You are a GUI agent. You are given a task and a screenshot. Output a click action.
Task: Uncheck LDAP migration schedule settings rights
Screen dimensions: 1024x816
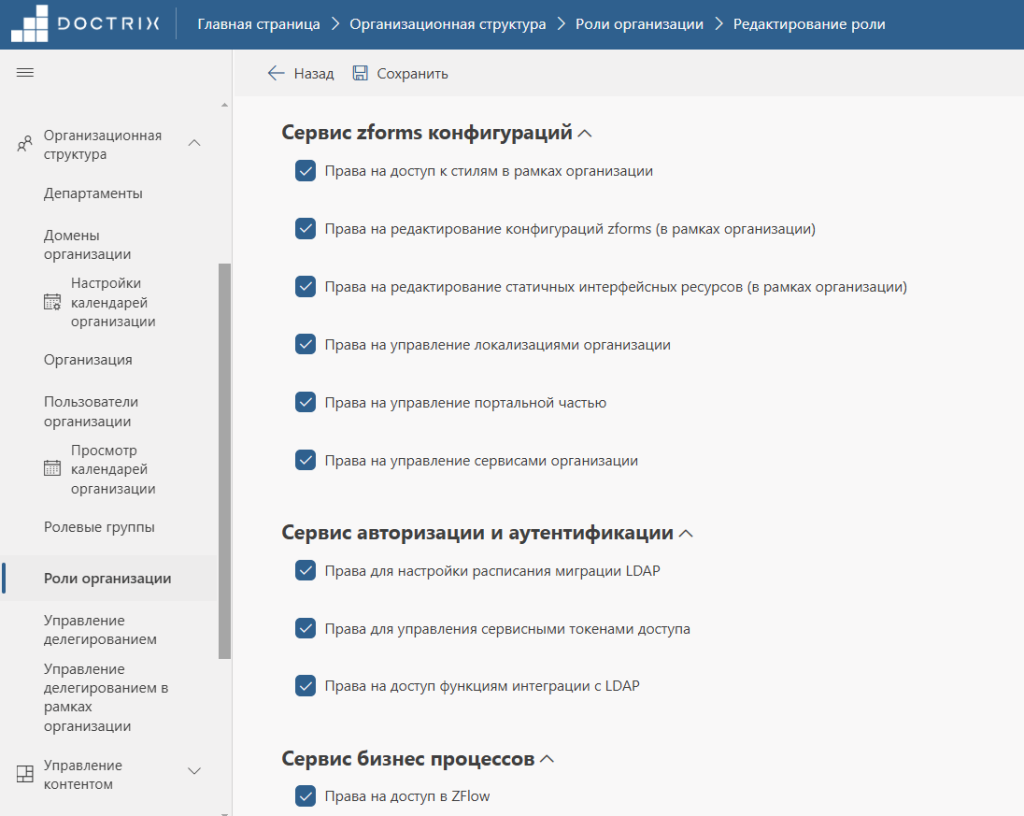305,571
